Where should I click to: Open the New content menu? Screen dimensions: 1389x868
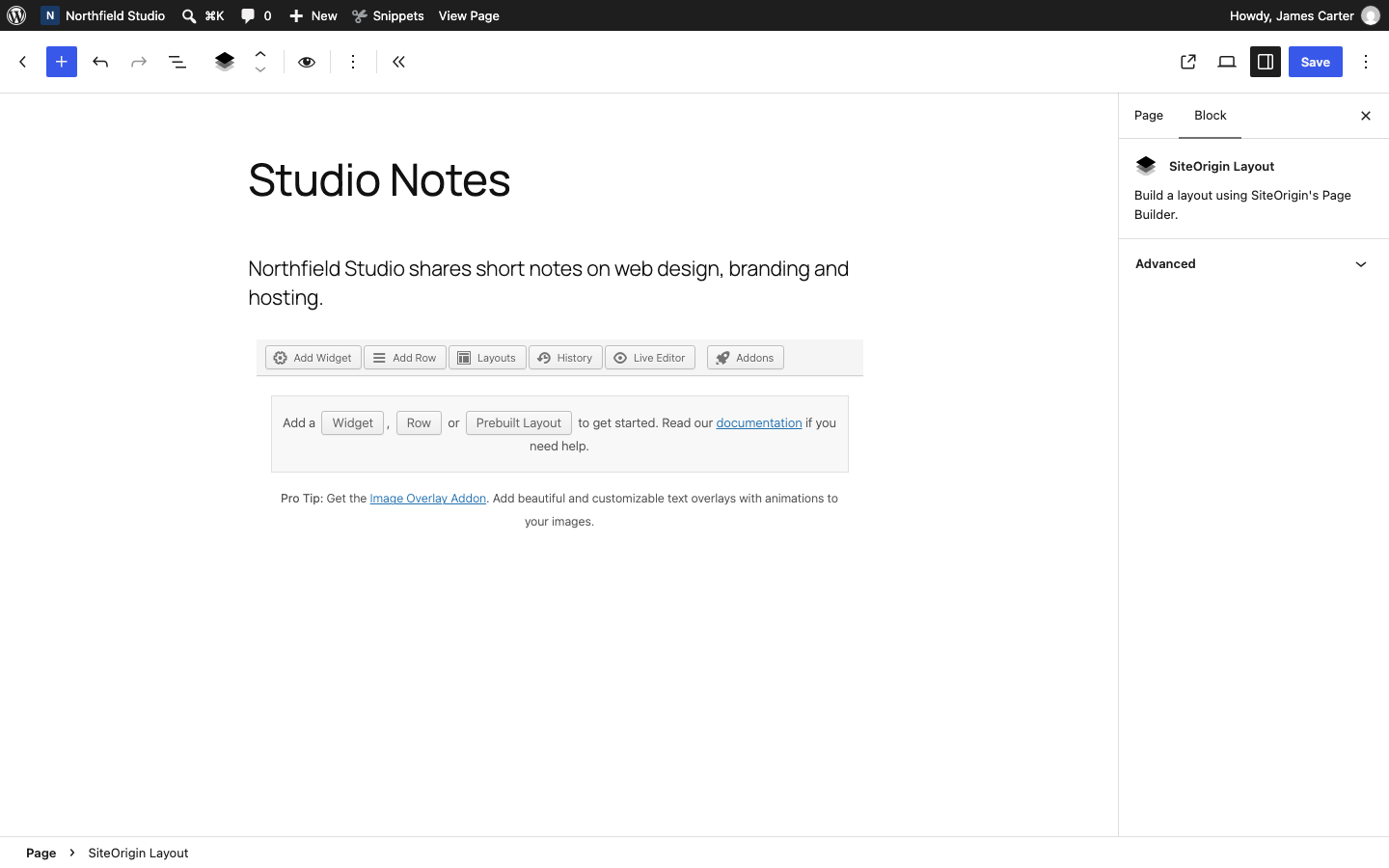coord(313,15)
